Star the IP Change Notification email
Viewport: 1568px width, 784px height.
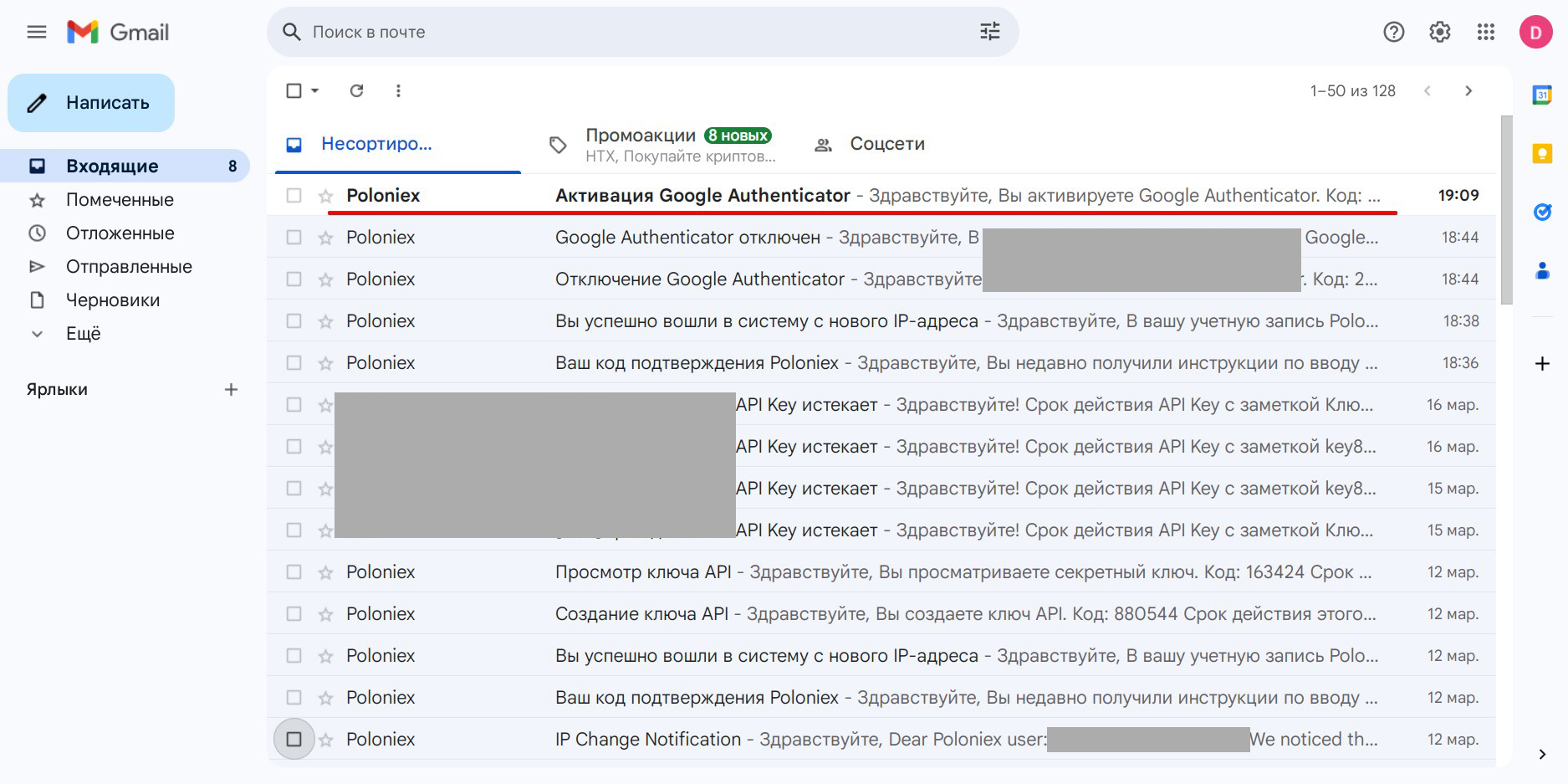pyautogui.click(x=325, y=740)
